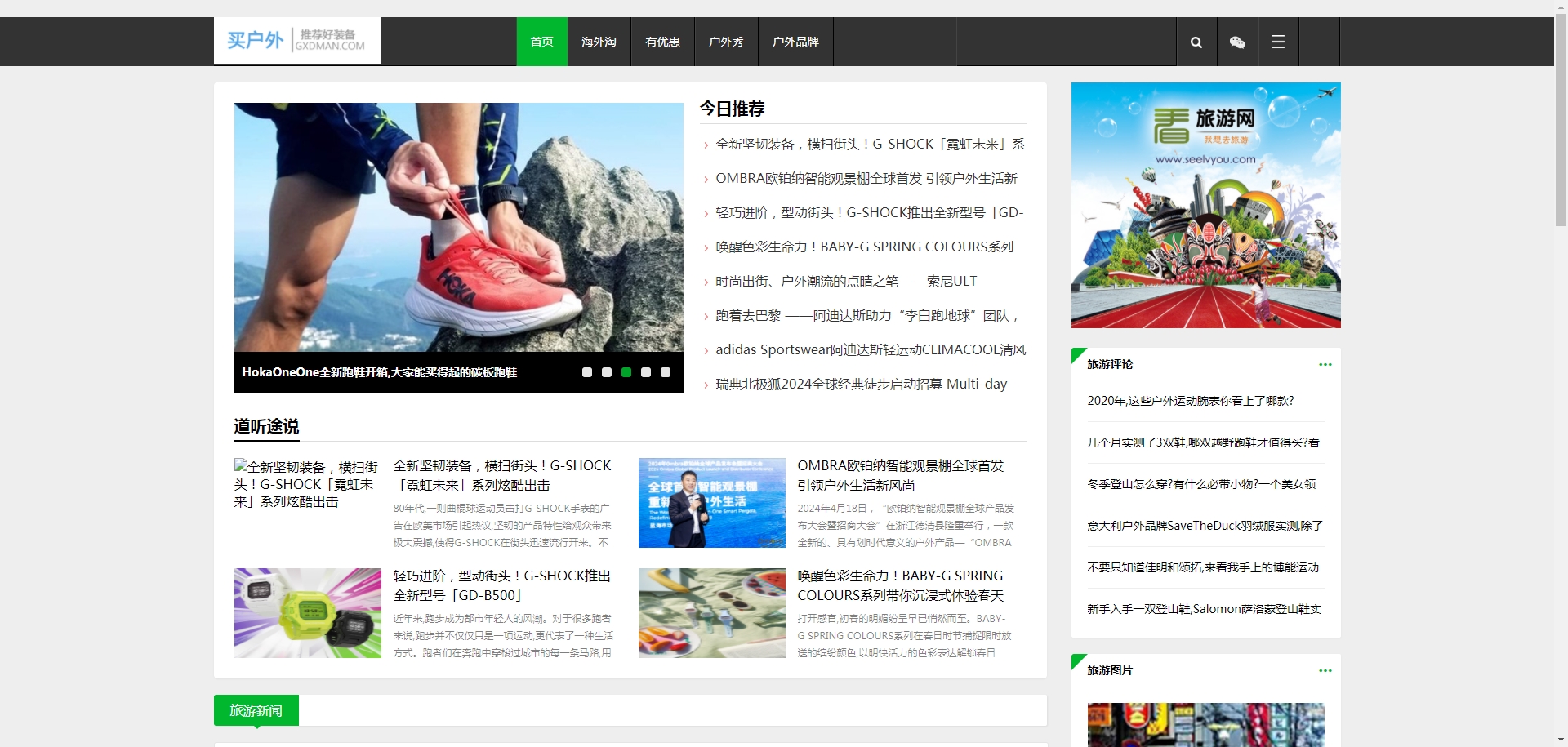Open BABY-G spring colours thumbnail
Screen dimensions: 1568x747
(x=711, y=613)
